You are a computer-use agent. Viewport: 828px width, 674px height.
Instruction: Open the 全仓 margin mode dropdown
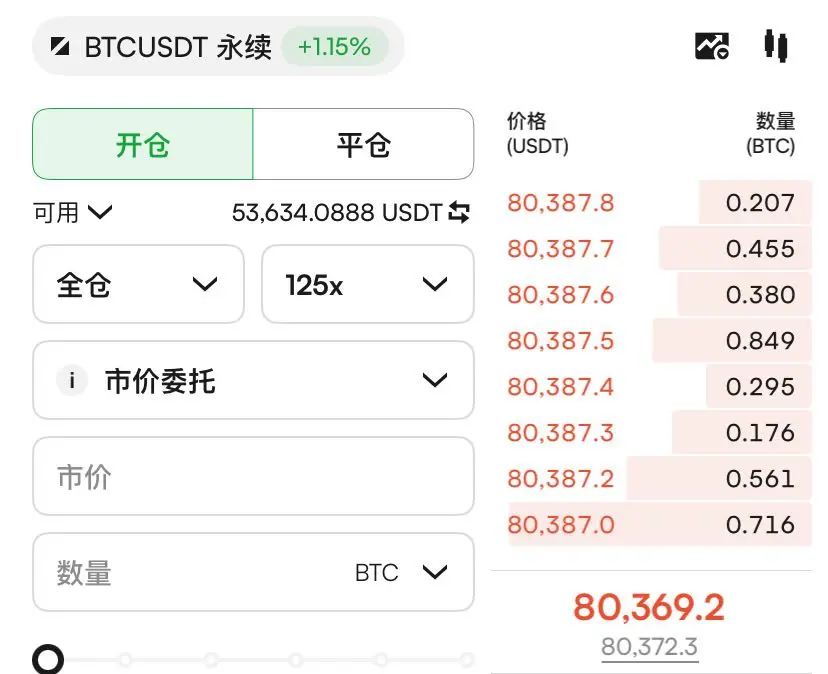138,284
